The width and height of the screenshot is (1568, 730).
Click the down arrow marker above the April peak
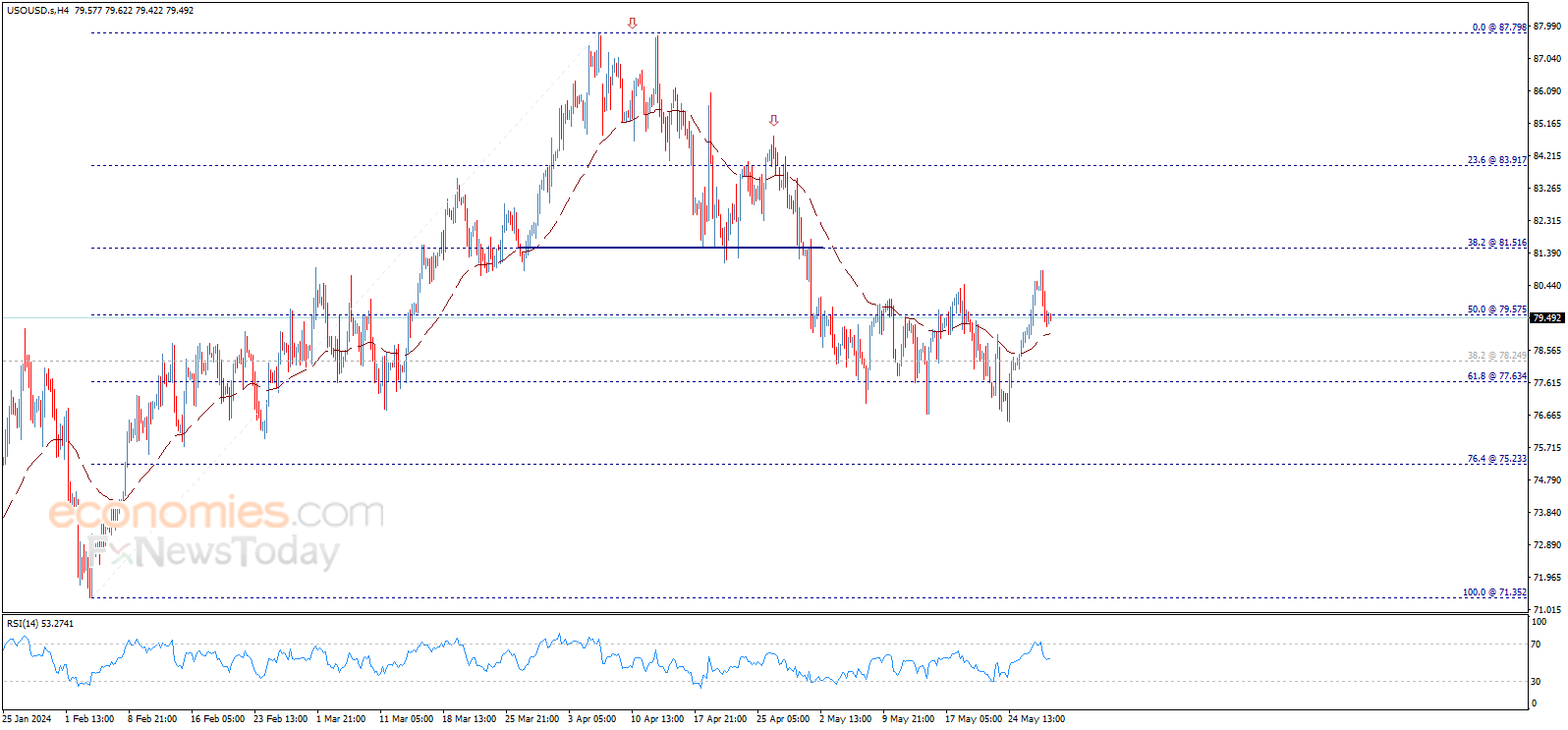coord(632,23)
